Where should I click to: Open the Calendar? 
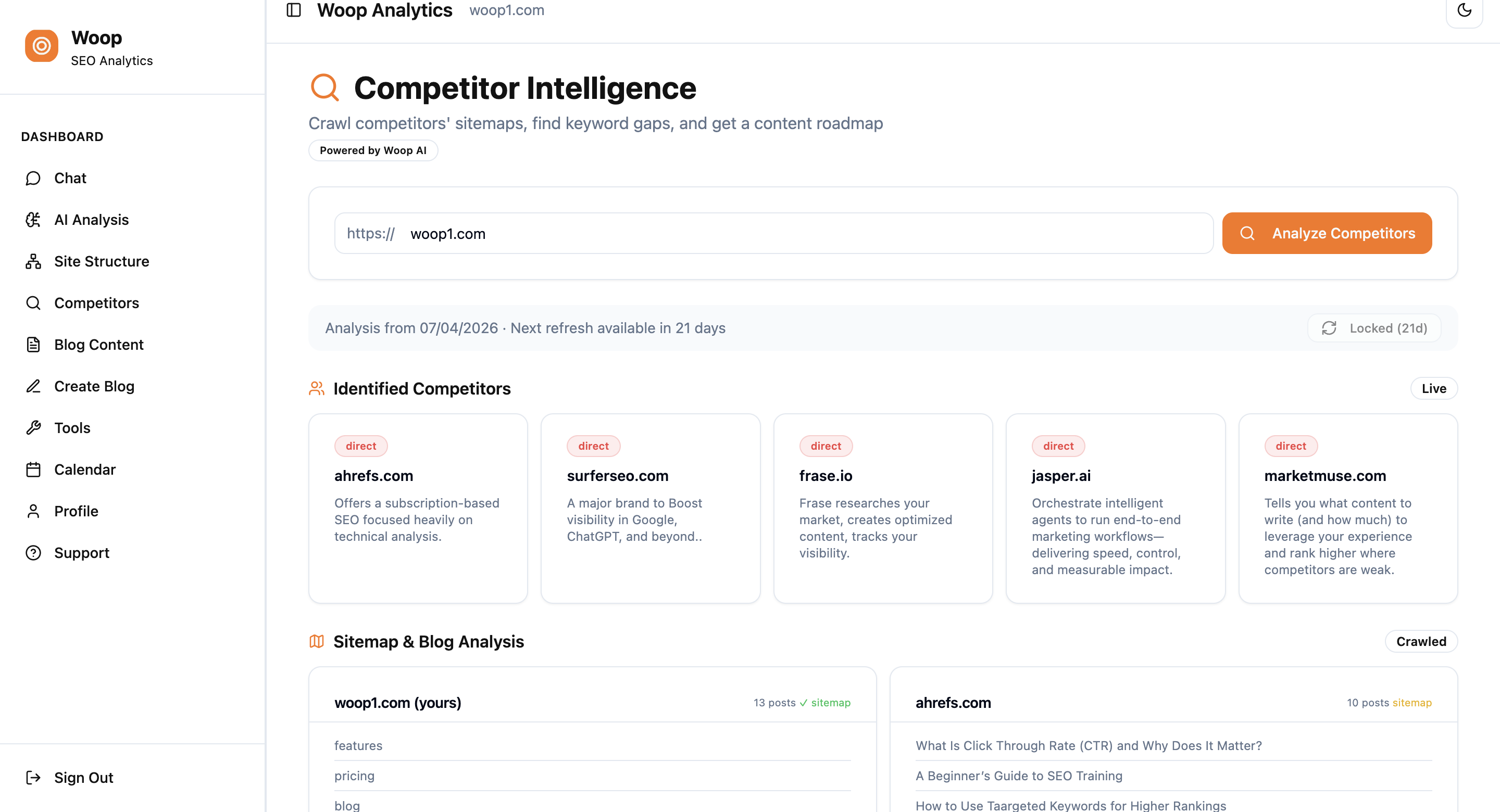coord(85,469)
